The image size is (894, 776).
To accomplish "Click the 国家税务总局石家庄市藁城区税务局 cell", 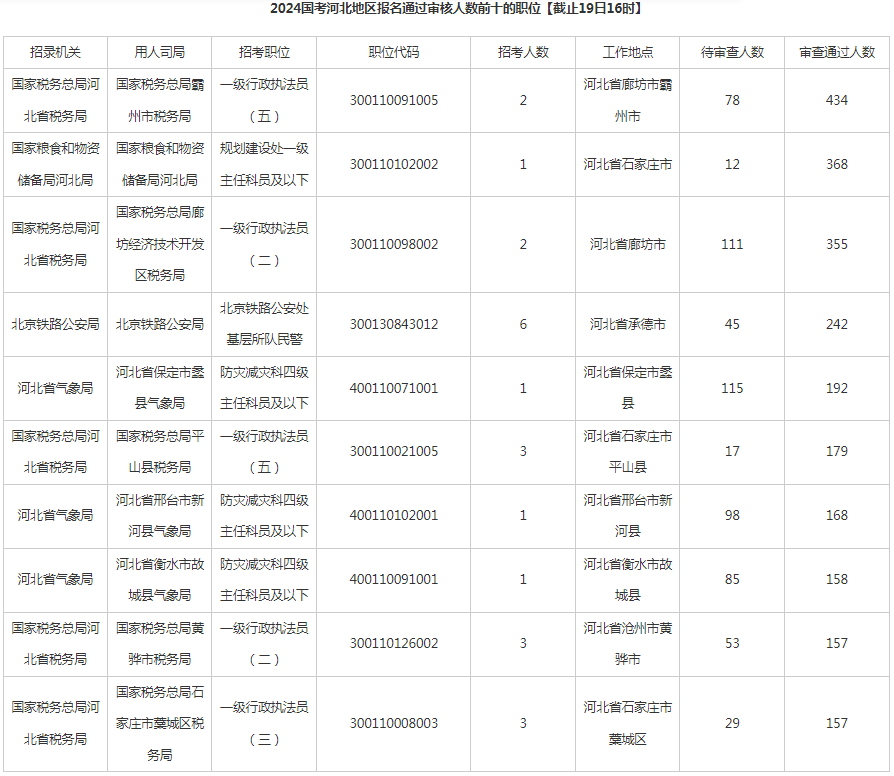I will pyautogui.click(x=160, y=724).
